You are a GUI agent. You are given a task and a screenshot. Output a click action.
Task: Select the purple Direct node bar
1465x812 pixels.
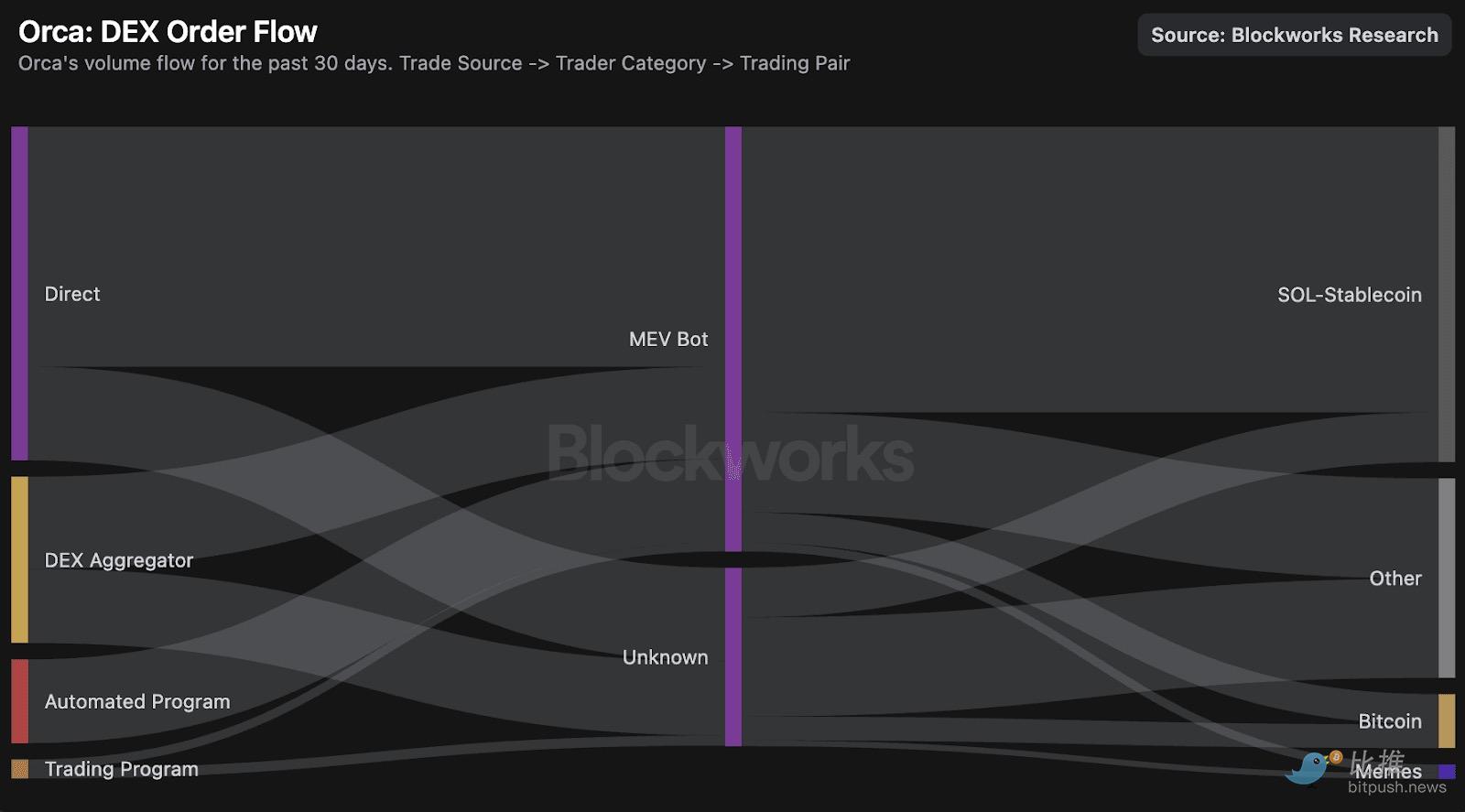tap(19, 293)
